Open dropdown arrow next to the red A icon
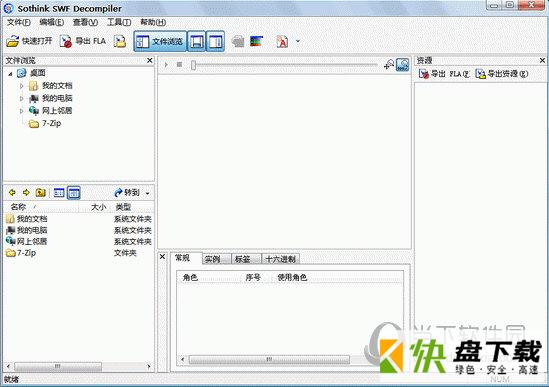Viewport: 549px width, 387px height. [x=298, y=41]
